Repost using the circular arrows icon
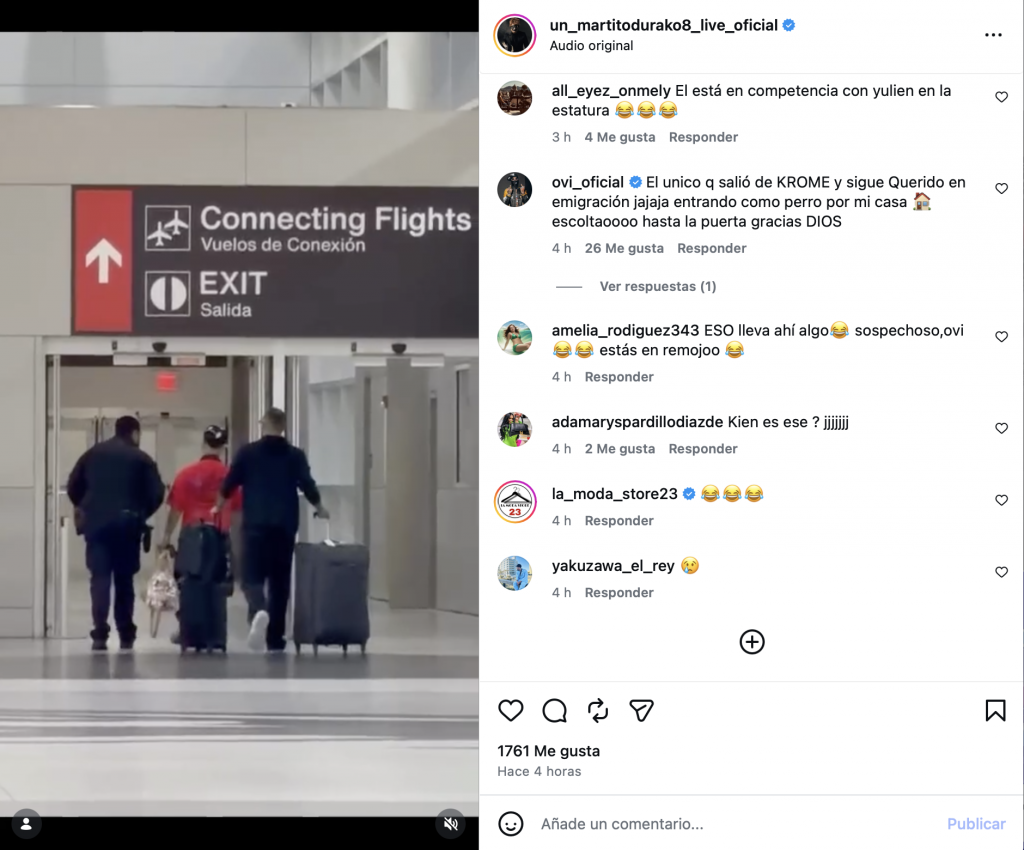 [x=598, y=710]
